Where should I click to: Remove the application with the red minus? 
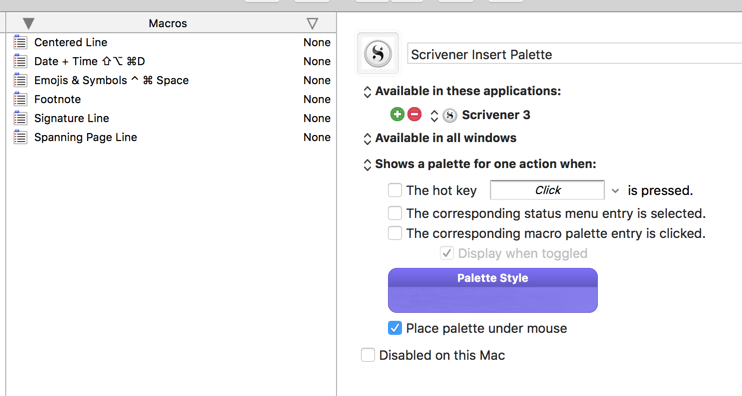pos(414,114)
